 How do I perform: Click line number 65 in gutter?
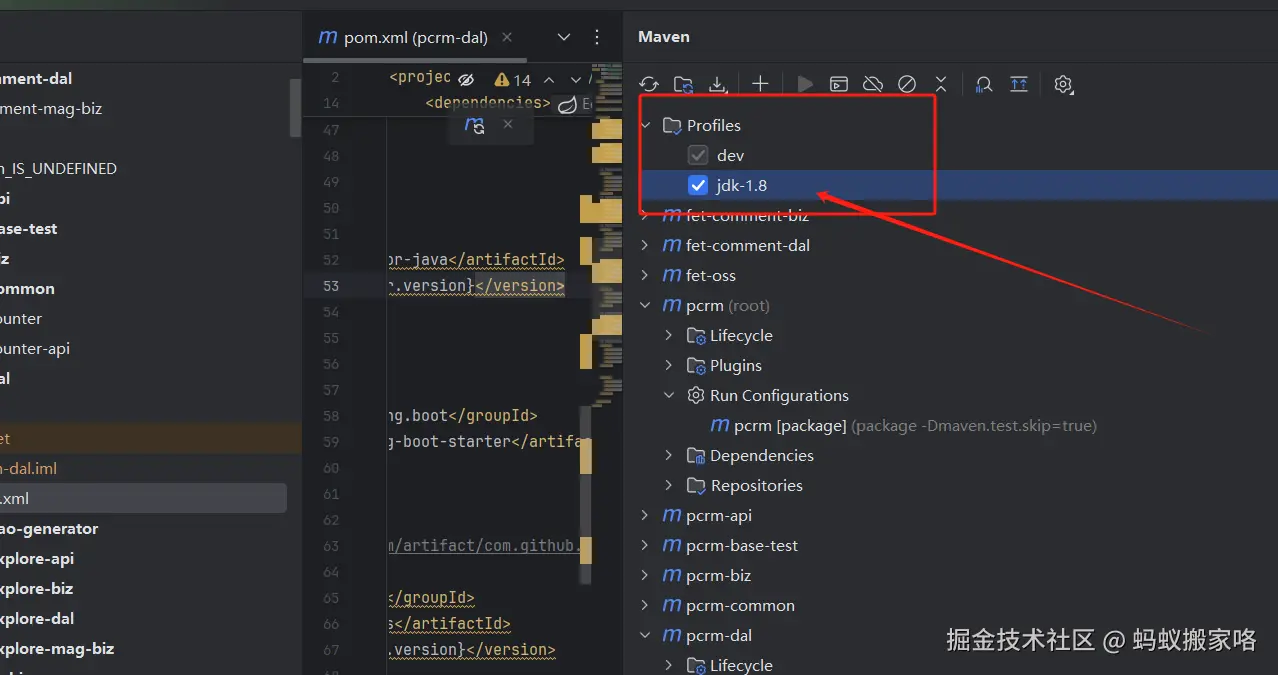331,598
